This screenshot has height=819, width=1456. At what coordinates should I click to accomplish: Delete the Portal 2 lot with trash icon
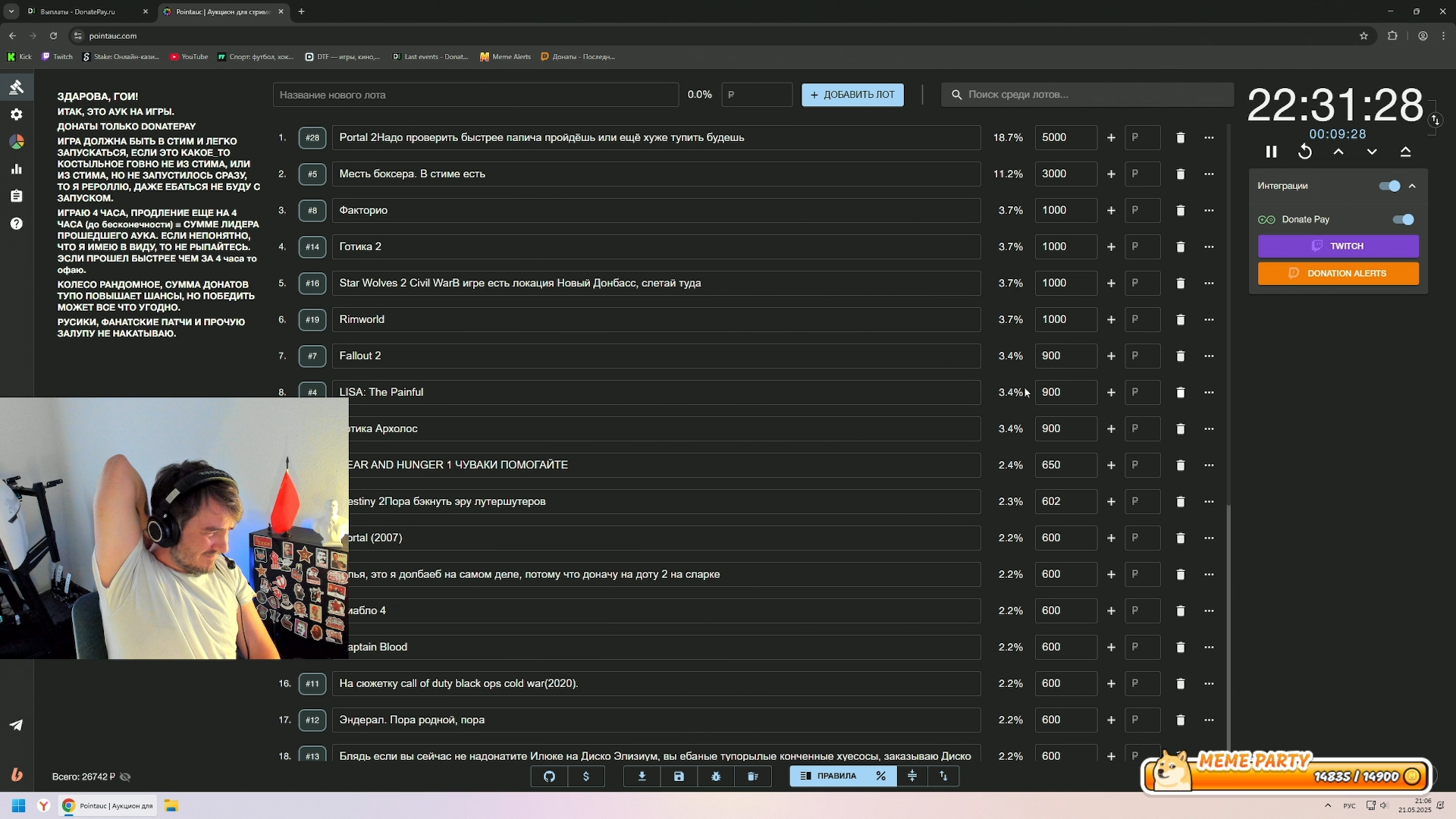click(1181, 137)
